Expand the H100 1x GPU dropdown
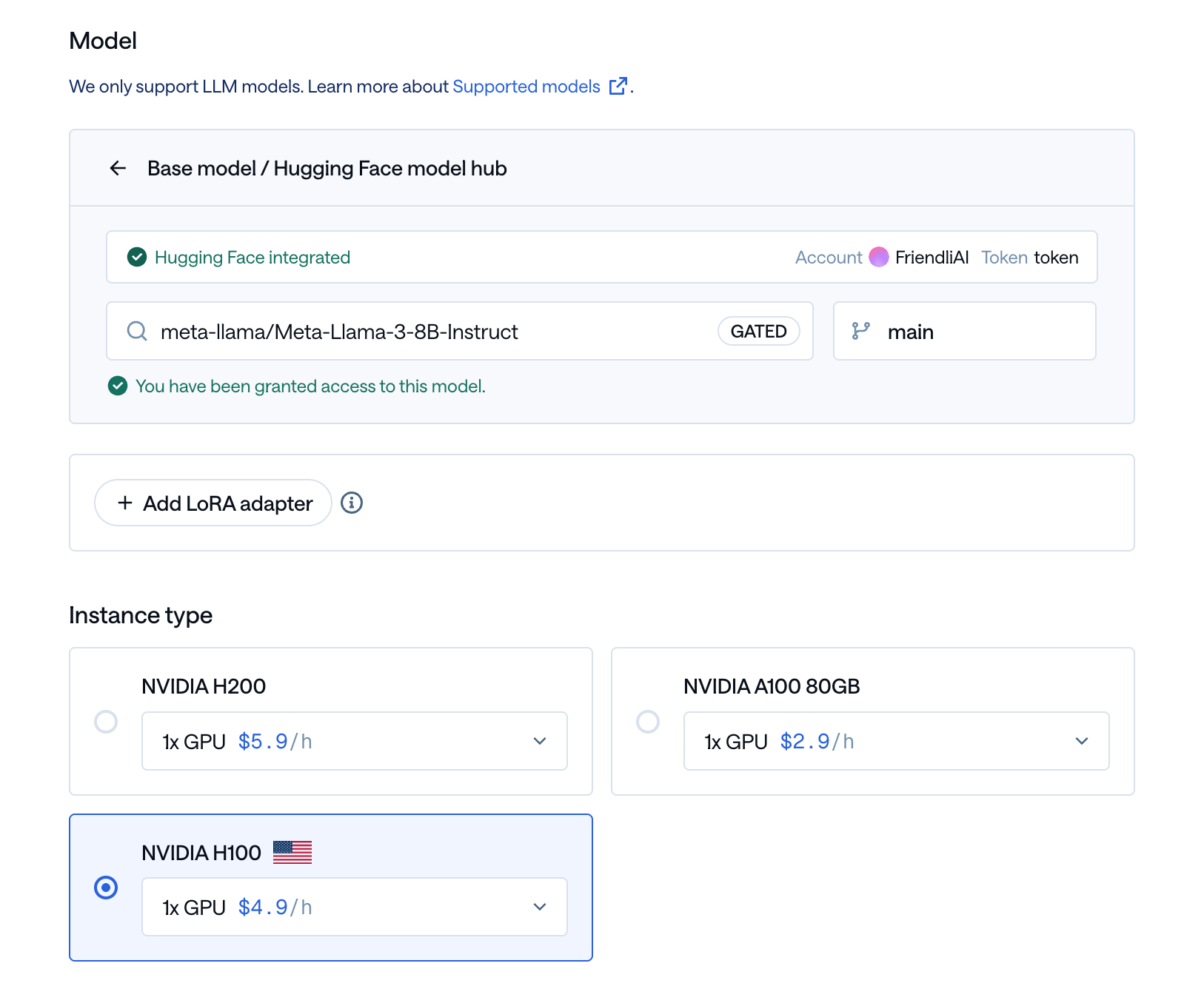The width and height of the screenshot is (1204, 986). (540, 906)
